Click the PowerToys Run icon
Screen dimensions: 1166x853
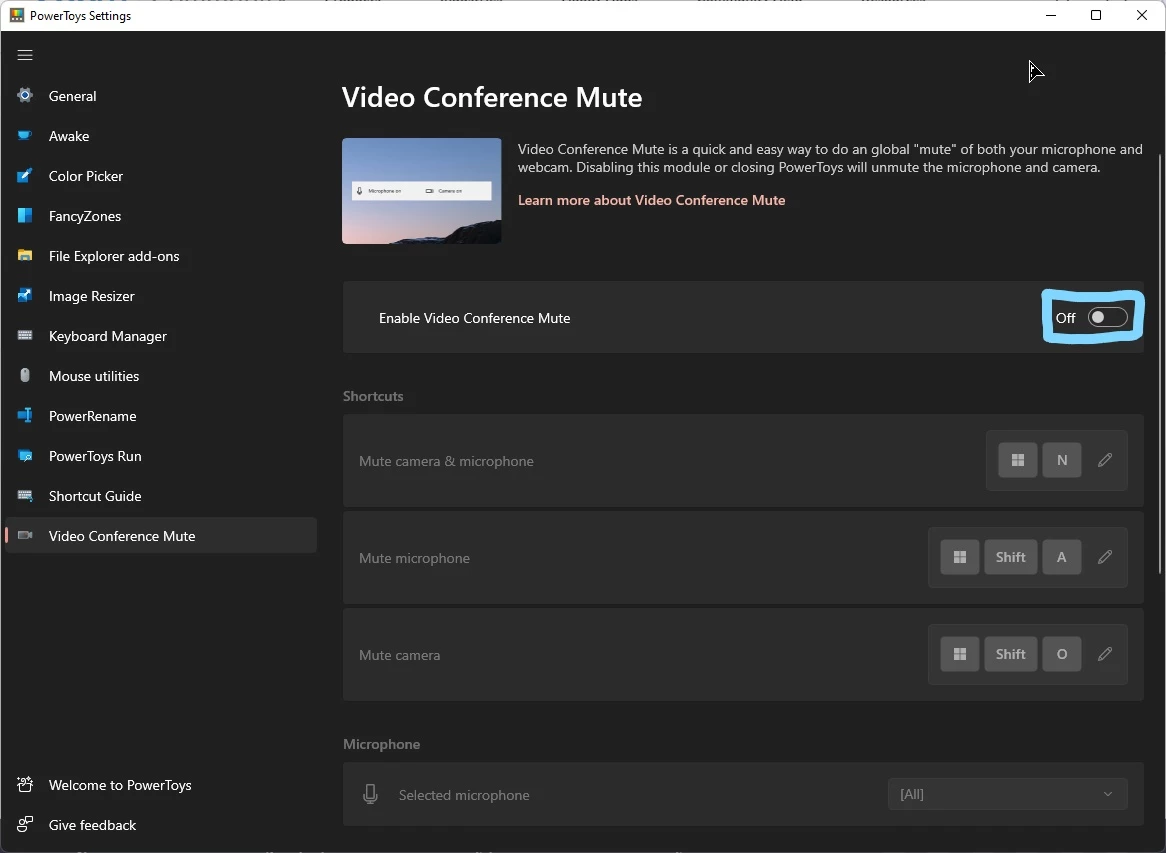[25, 456]
